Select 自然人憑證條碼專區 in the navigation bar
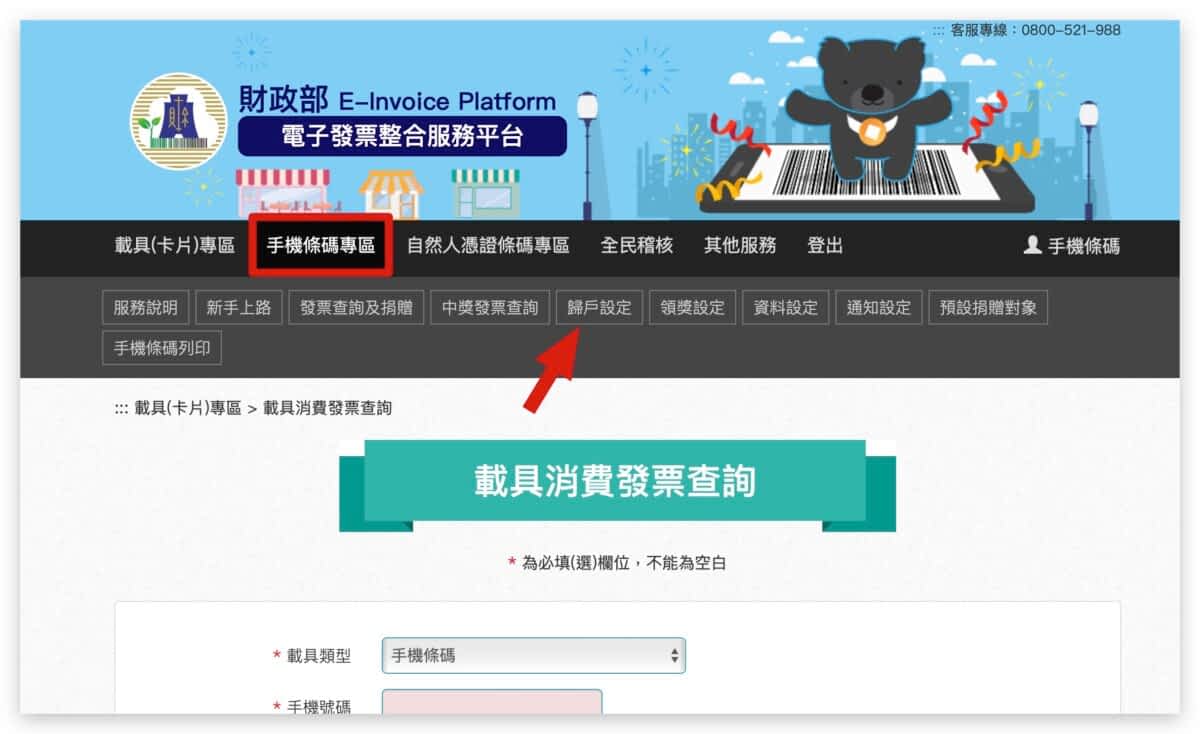Viewport: 1200px width, 734px height. coord(488,246)
